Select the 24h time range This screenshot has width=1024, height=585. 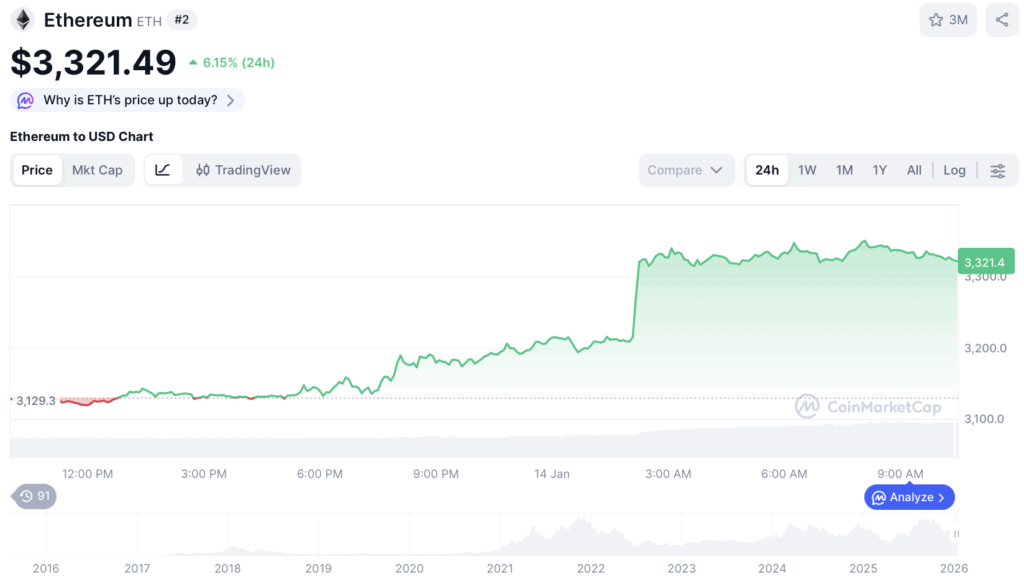coord(767,170)
